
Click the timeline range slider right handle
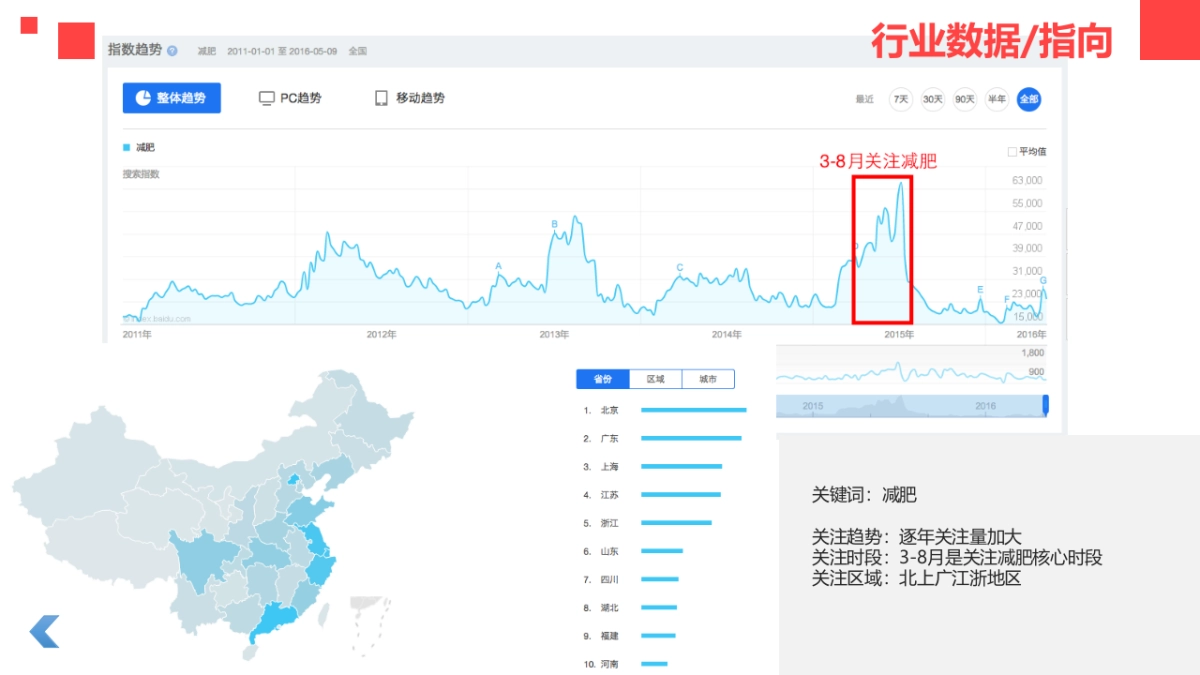coord(1046,405)
